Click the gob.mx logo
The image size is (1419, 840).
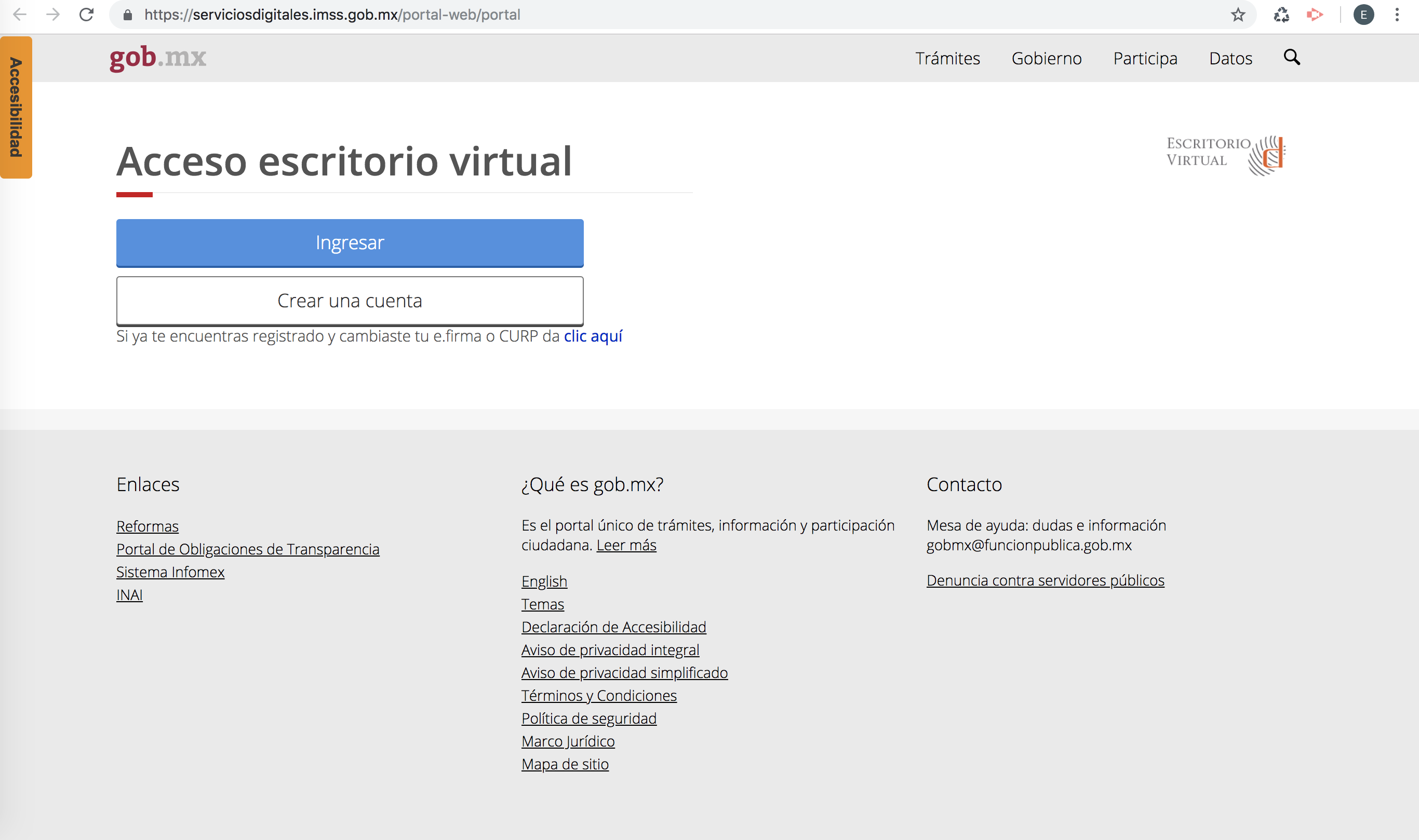[x=158, y=58]
